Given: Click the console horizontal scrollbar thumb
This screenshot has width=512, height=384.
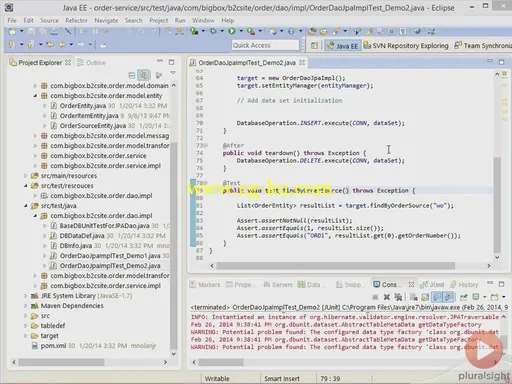Looking at the screenshot, I should (221, 362).
